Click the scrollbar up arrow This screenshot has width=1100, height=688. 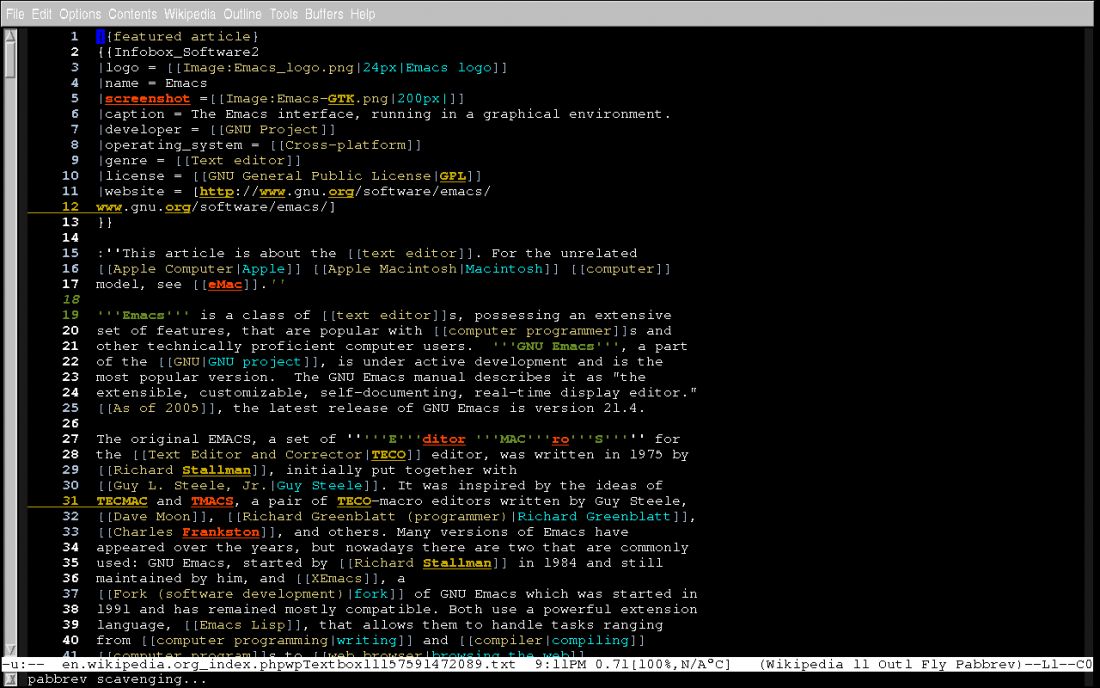(10, 35)
